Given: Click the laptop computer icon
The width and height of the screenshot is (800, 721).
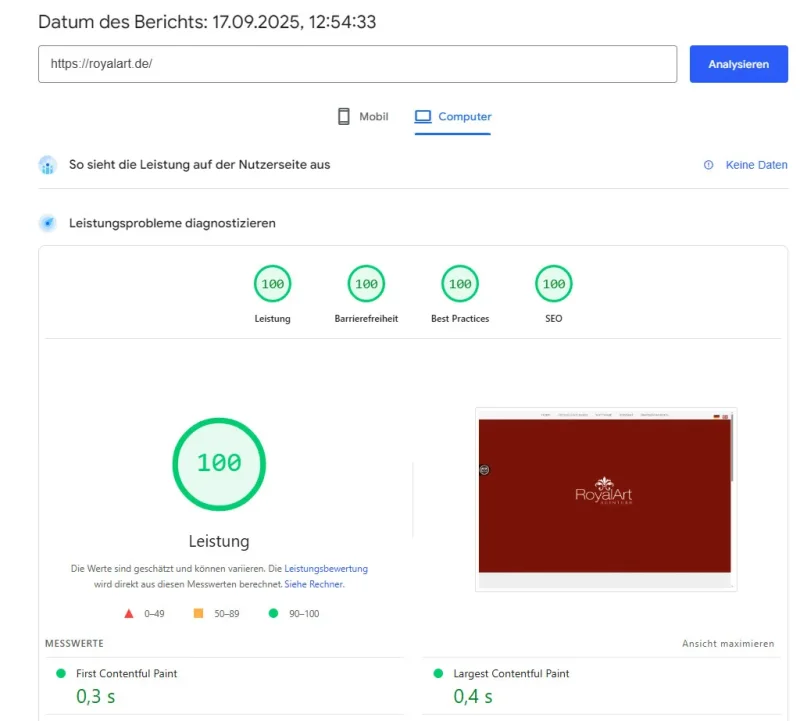Looking at the screenshot, I should (x=423, y=117).
